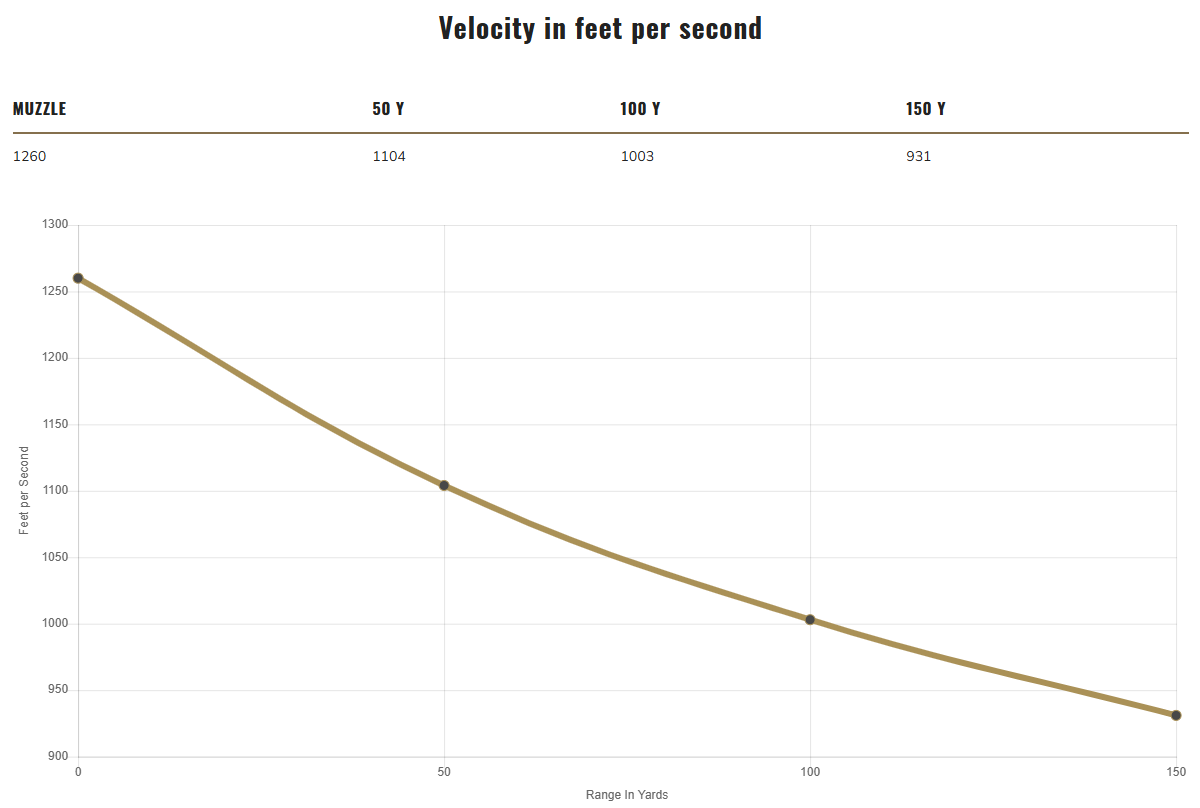Click the 150 Y column header
The width and height of the screenshot is (1200, 808).
926,109
